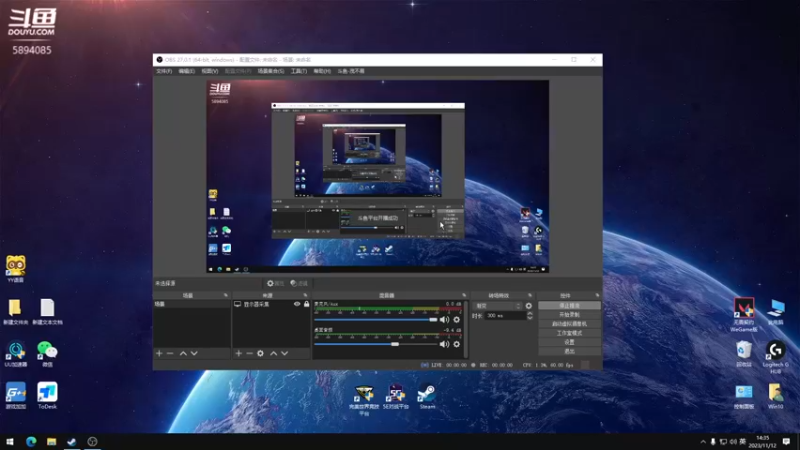Remove the selected scene with the minus icon
The image size is (800, 450).
tap(170, 353)
